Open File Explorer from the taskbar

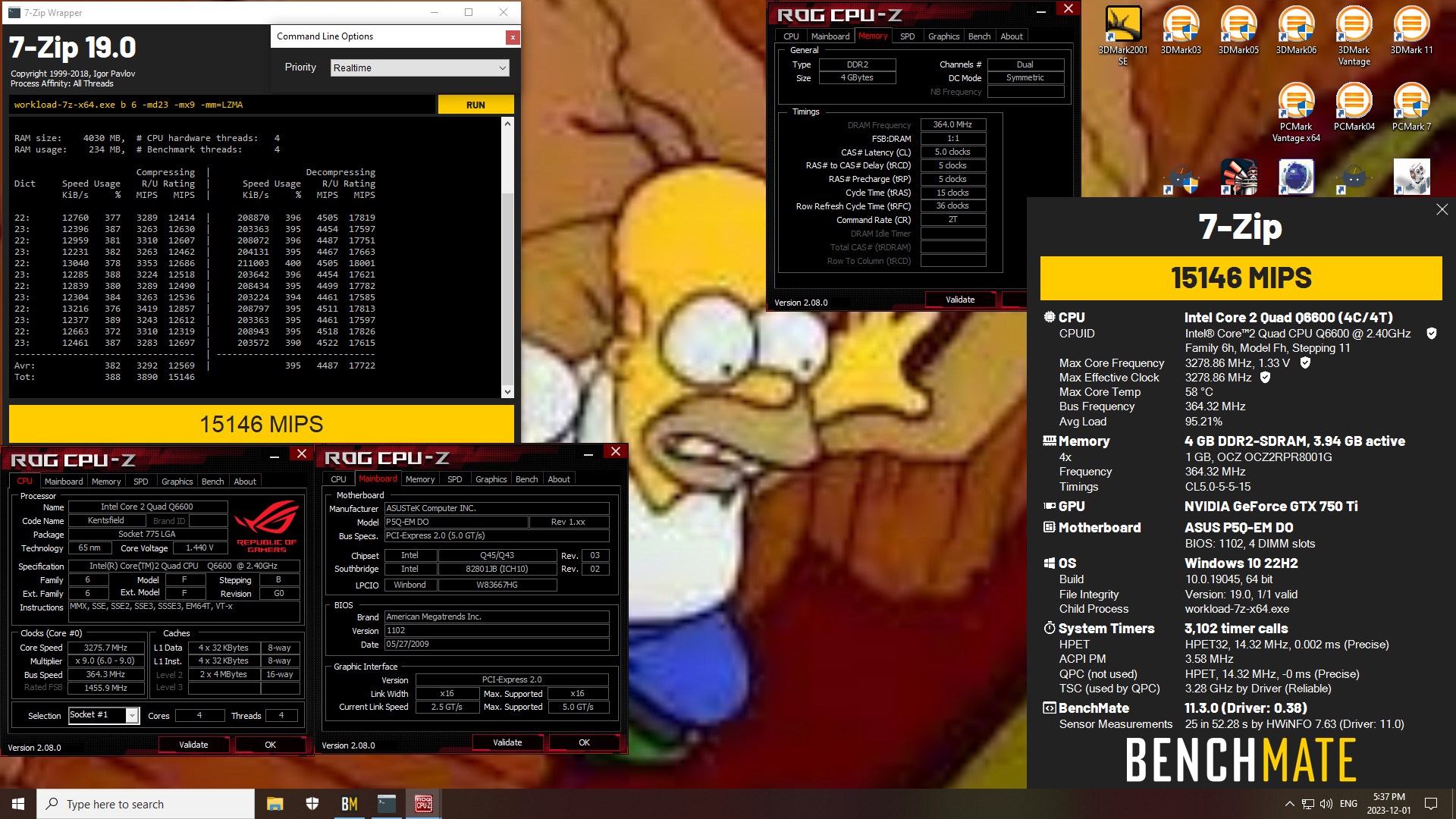point(275,804)
